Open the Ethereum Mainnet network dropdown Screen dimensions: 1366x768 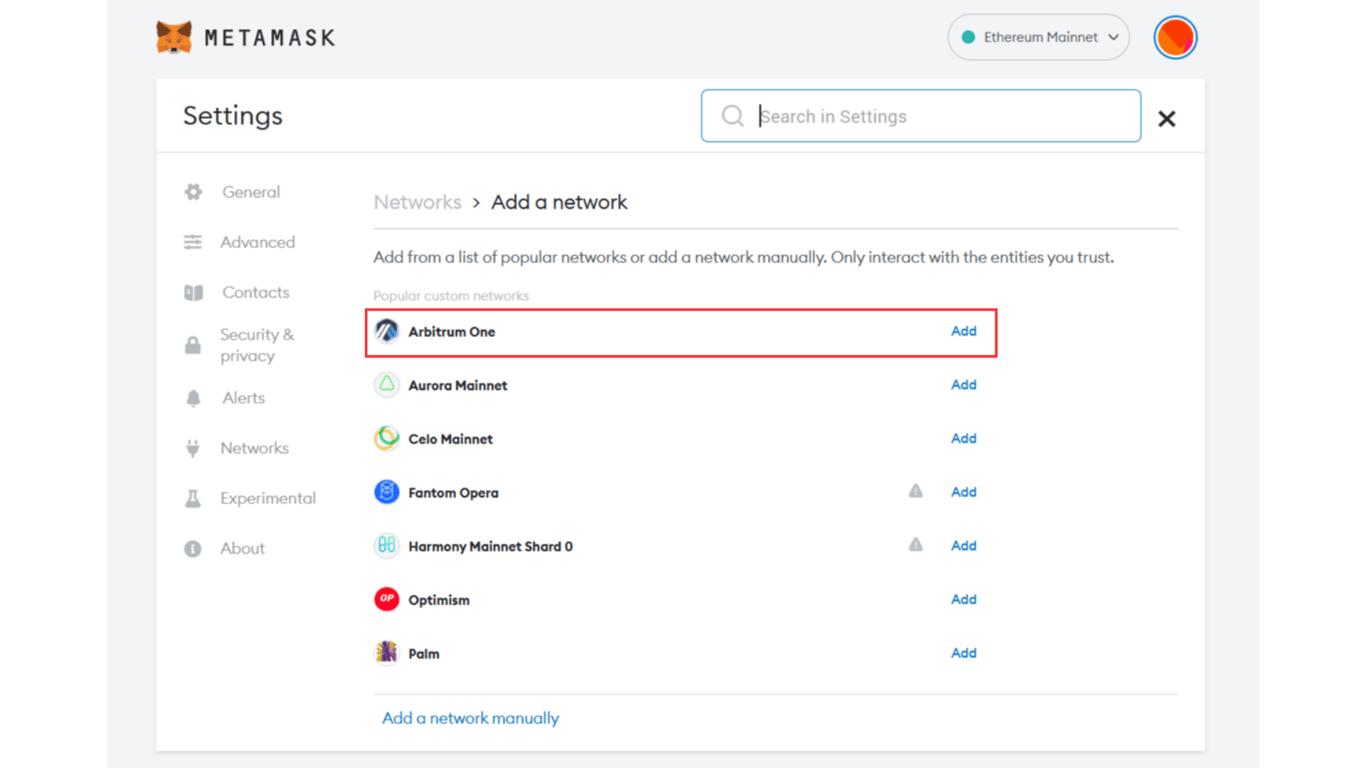tap(1038, 36)
